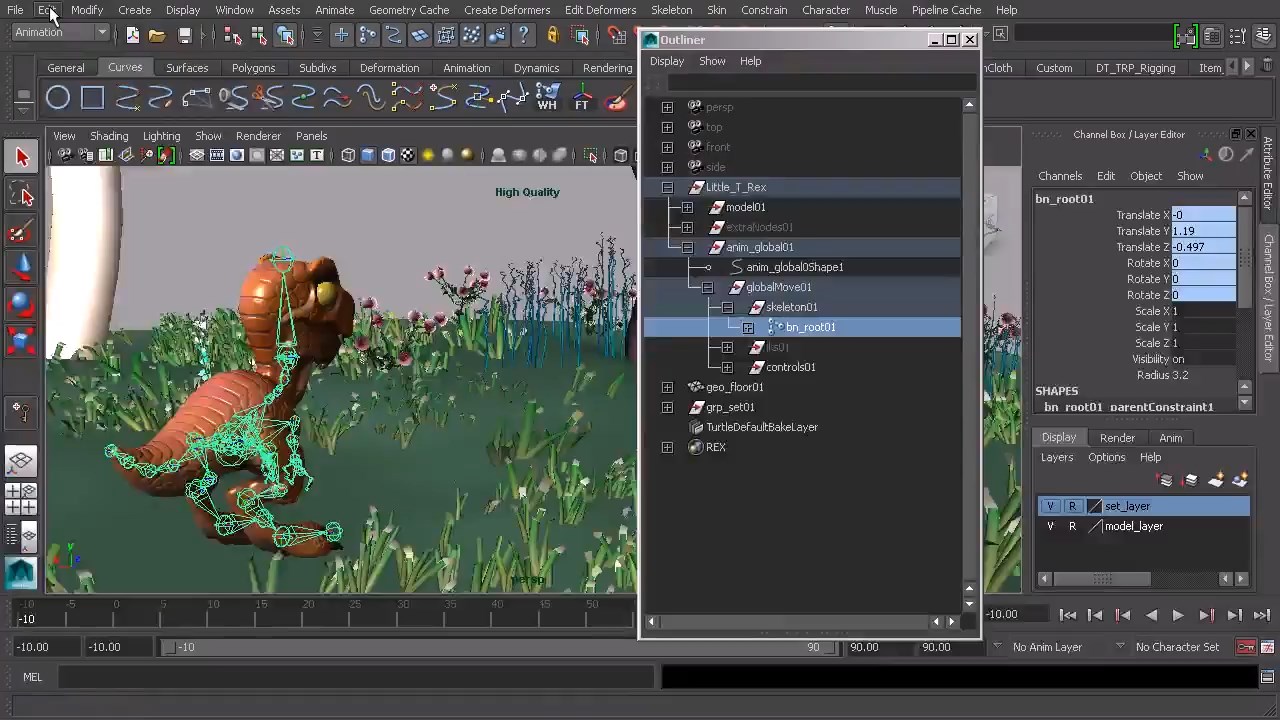Click the Save Scene disk icon
Image resolution: width=1280 pixels, height=720 pixels.
click(x=184, y=35)
